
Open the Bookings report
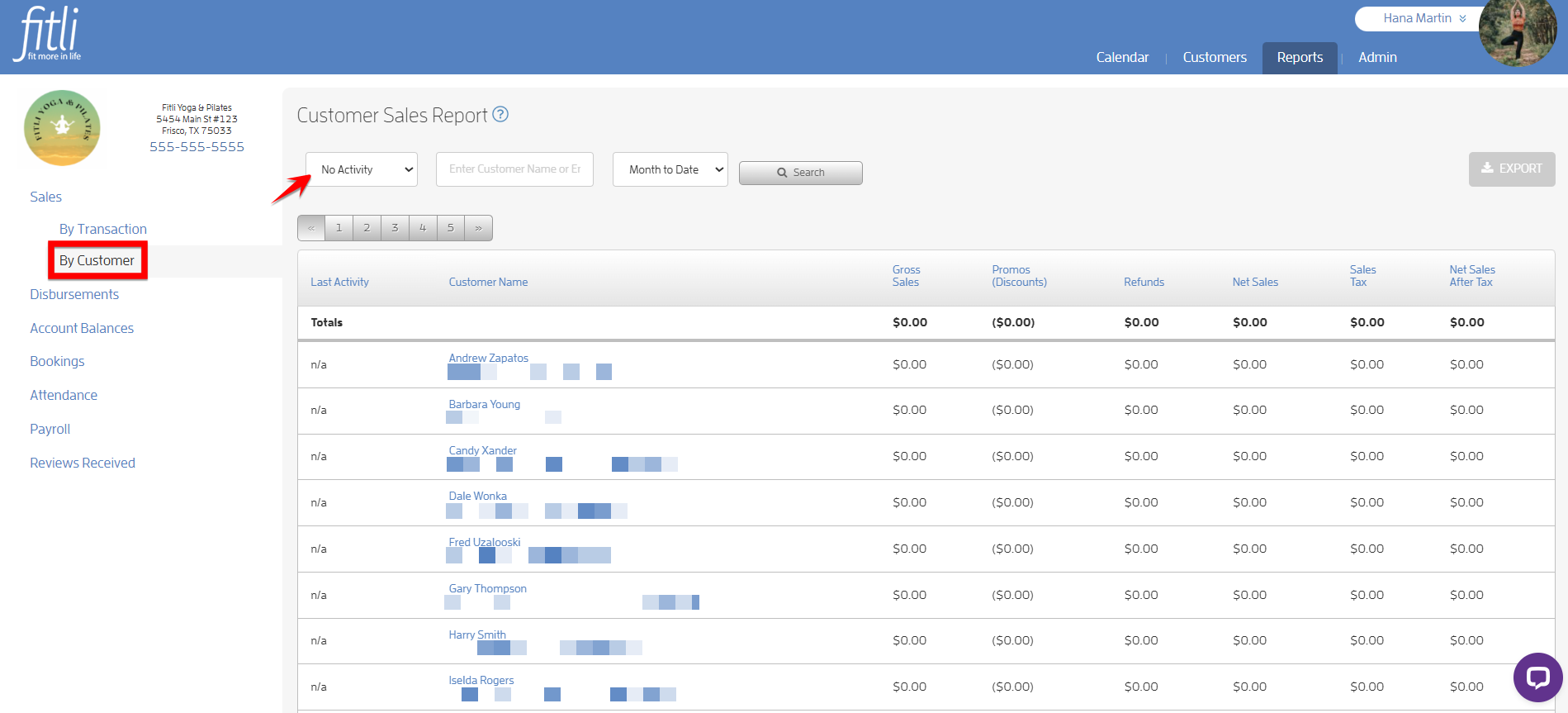tap(57, 361)
